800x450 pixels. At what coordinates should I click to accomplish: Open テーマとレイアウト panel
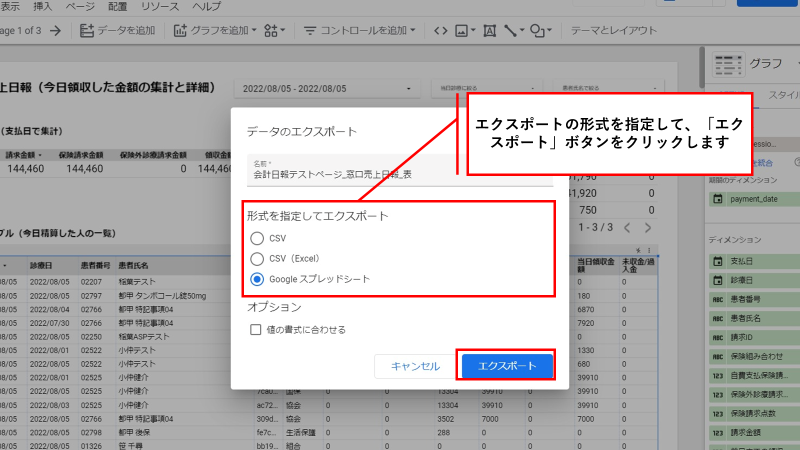(614, 31)
